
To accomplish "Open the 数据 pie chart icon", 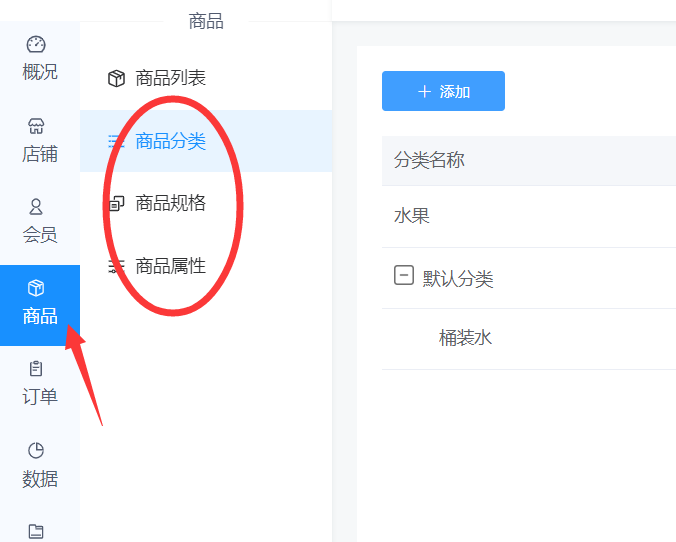I will 36,451.
